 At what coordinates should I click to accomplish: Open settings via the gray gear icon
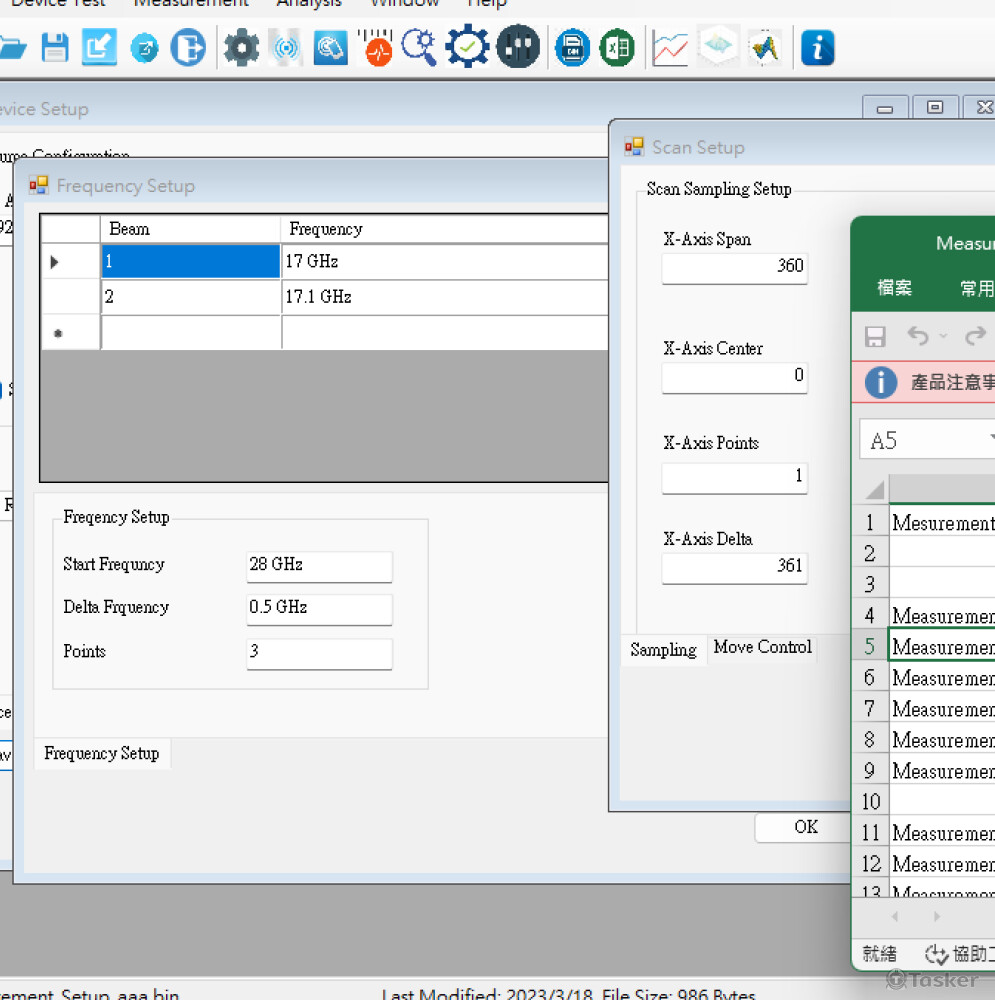(241, 47)
